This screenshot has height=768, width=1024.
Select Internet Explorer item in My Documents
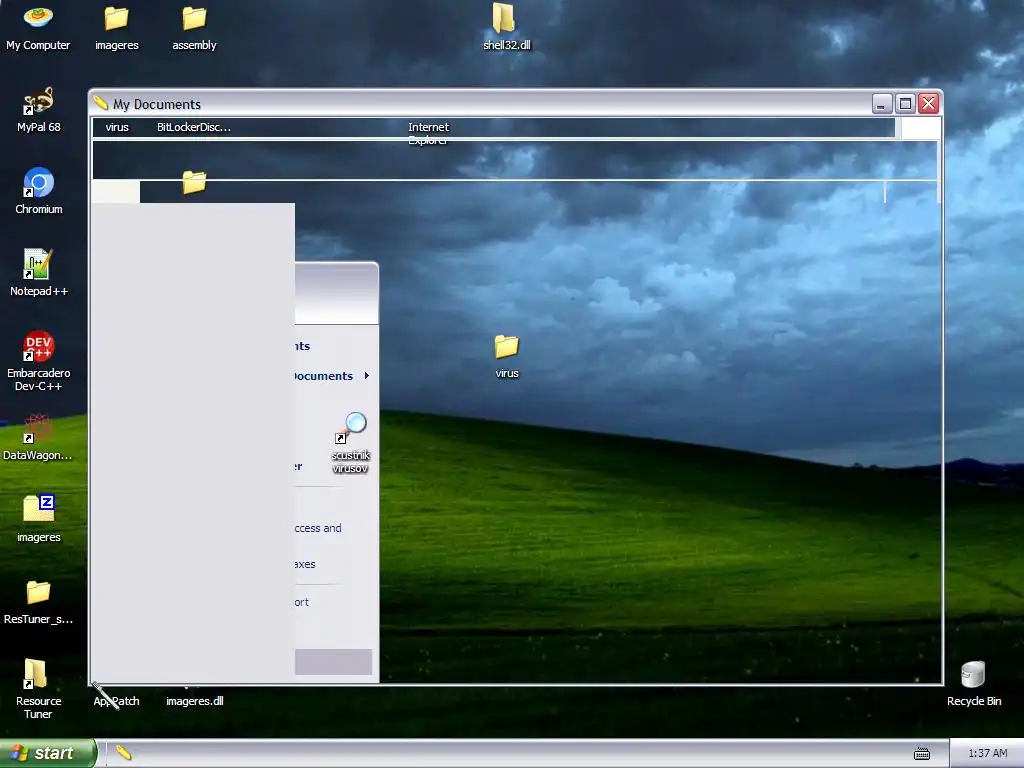tap(428, 133)
